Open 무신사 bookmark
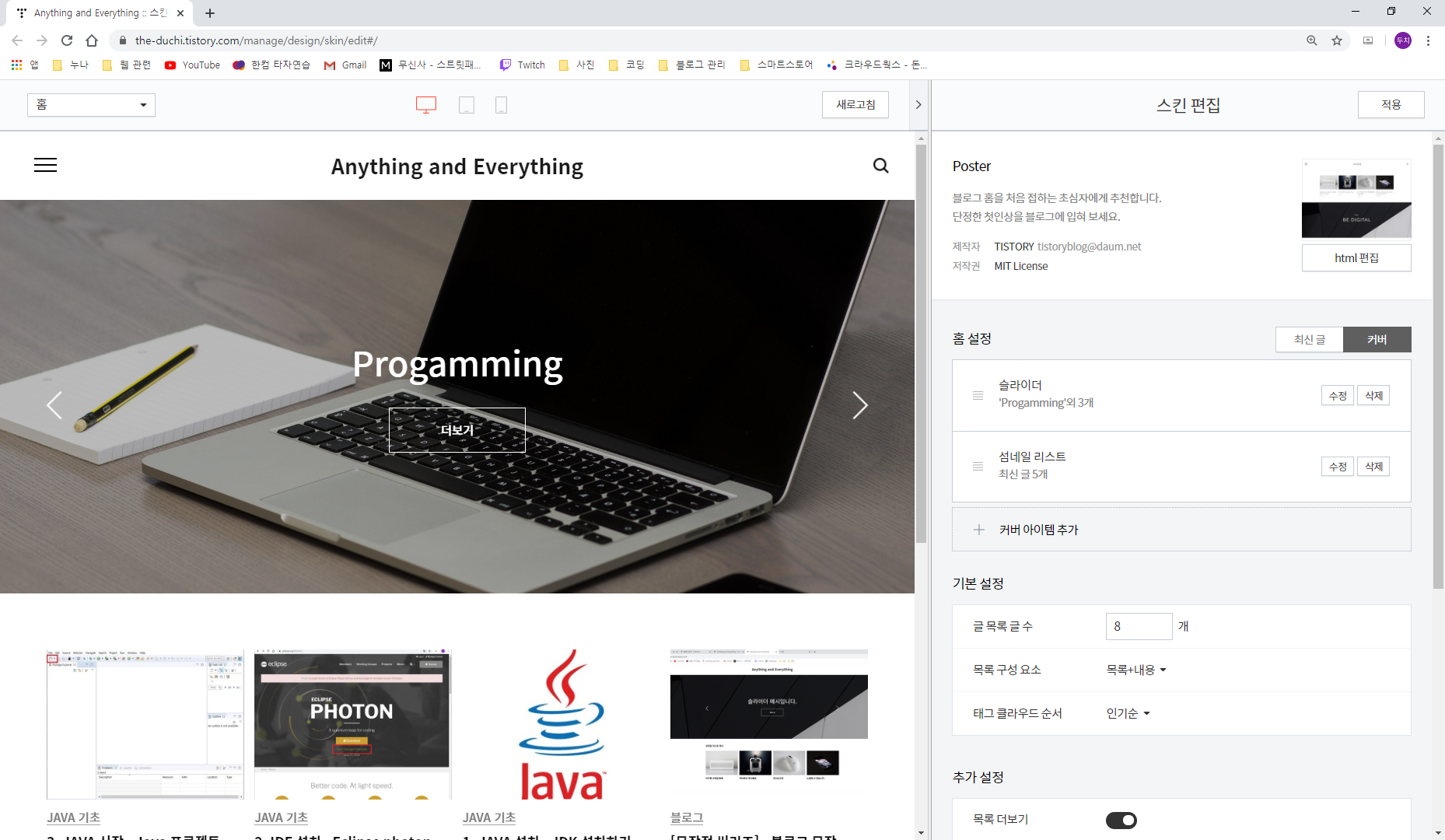Image resolution: width=1445 pixels, height=840 pixels. pyautogui.click(x=430, y=65)
